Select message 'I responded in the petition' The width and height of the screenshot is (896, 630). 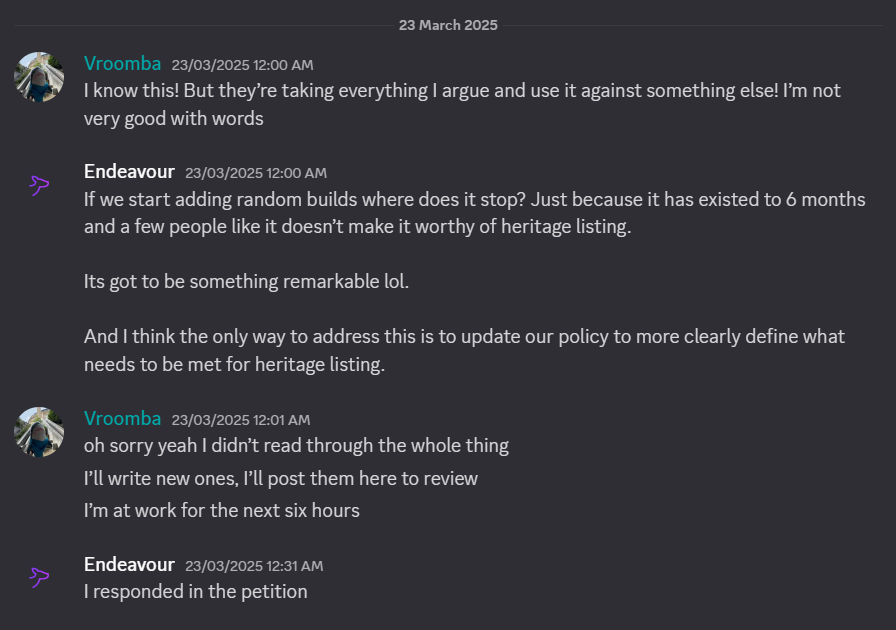click(x=195, y=592)
